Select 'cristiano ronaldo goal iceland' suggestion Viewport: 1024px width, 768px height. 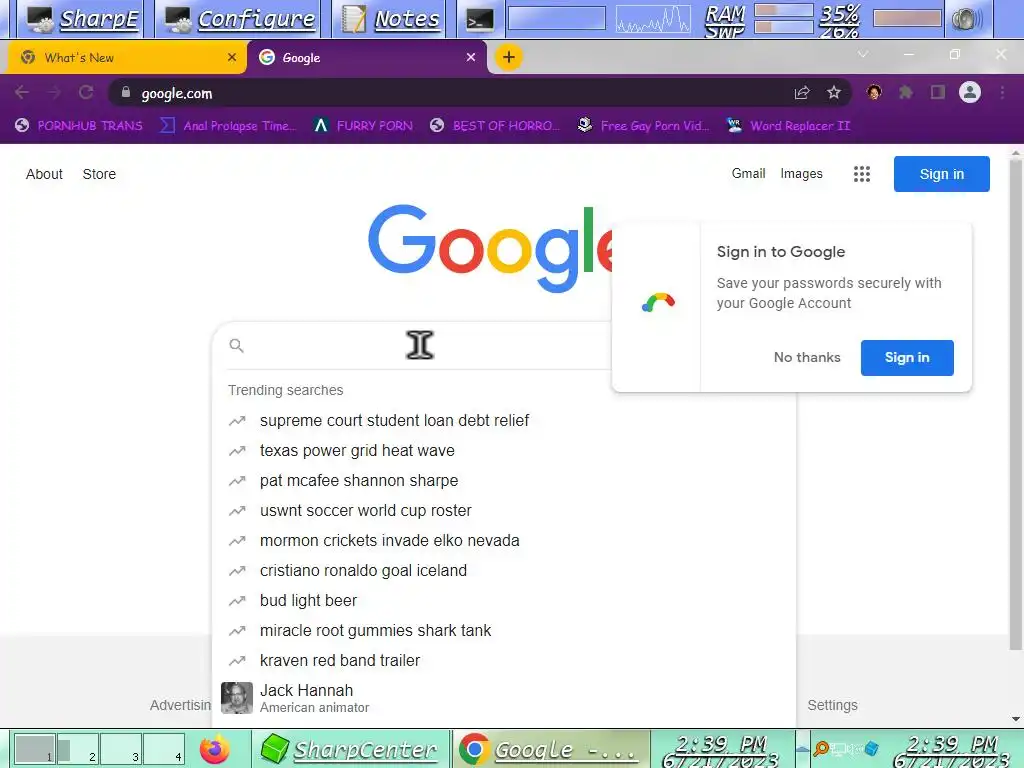(x=363, y=571)
